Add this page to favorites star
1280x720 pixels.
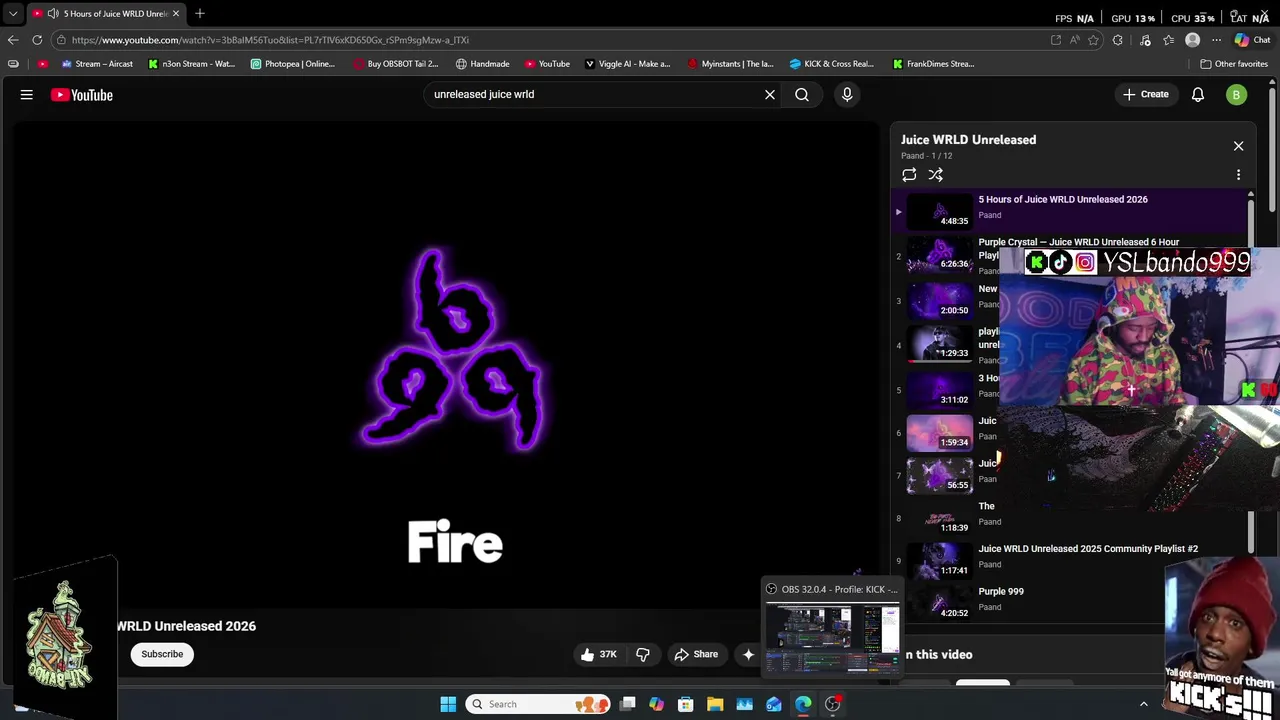coord(1093,40)
